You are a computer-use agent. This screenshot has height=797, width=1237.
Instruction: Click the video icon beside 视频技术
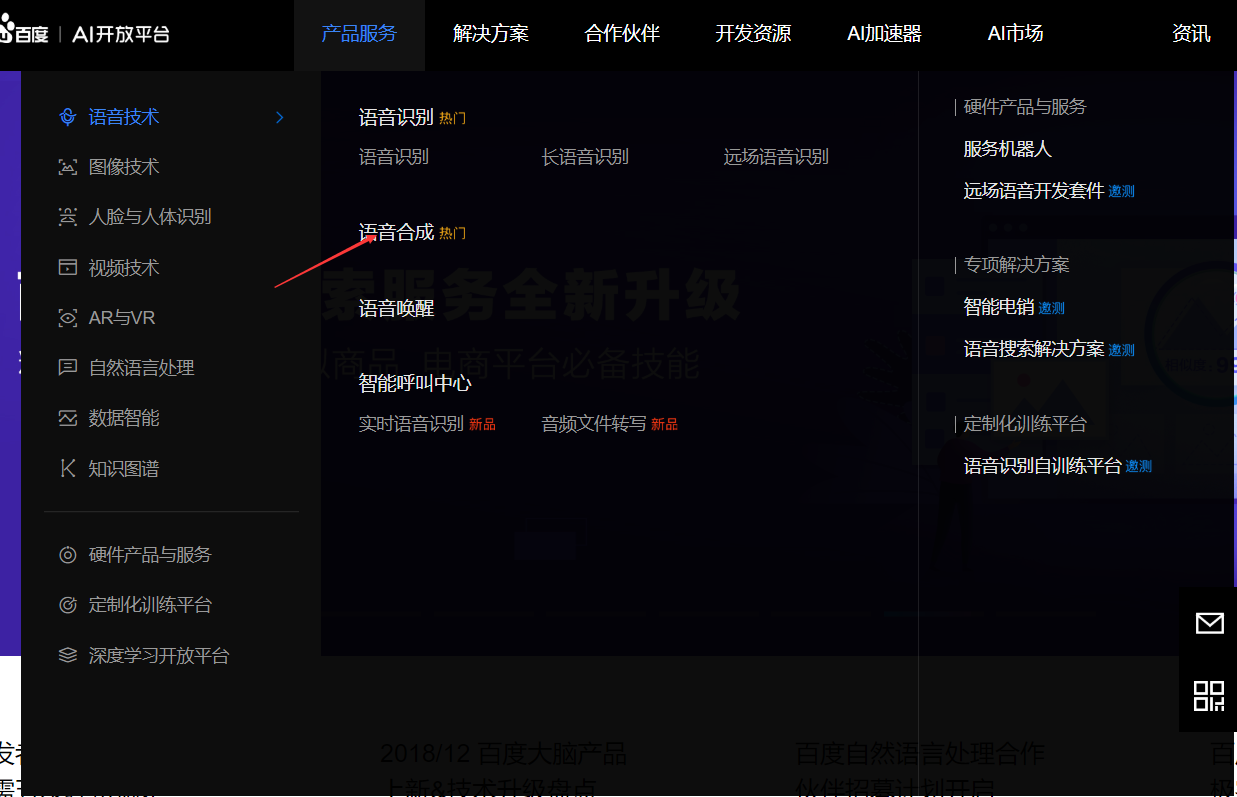point(68,268)
